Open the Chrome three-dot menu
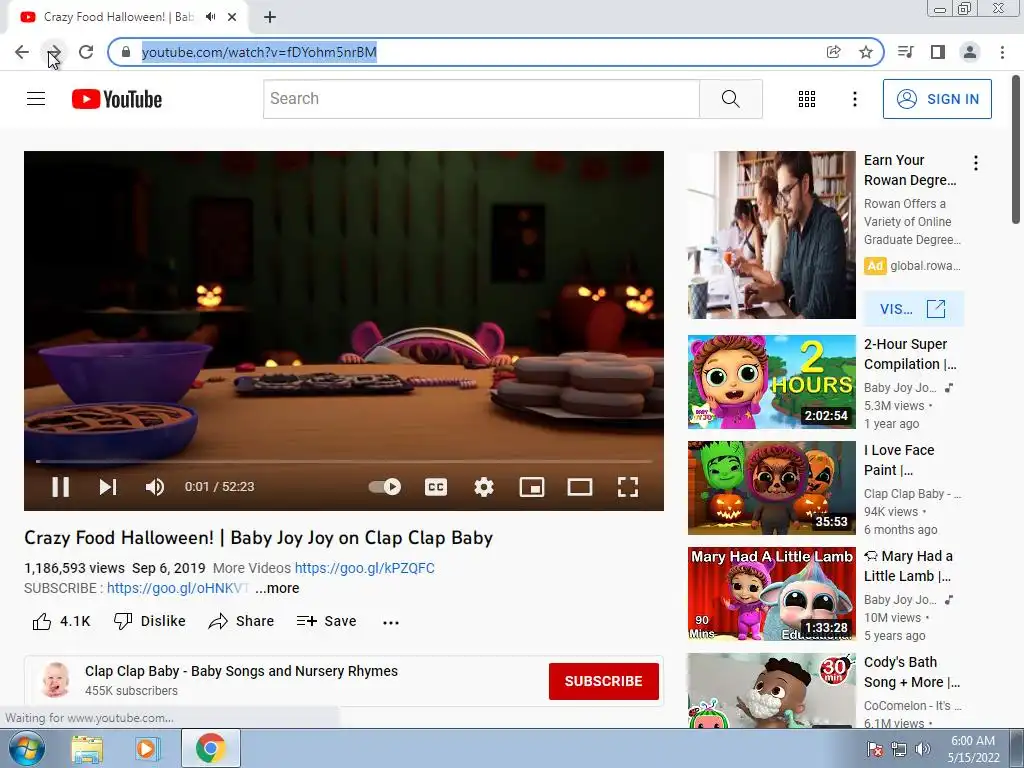This screenshot has height=768, width=1024. 1002,52
